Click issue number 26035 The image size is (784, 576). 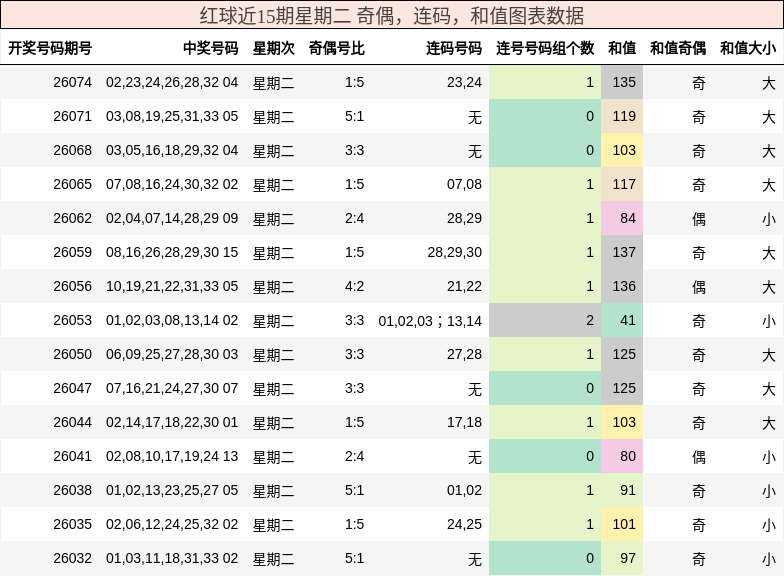(x=72, y=524)
